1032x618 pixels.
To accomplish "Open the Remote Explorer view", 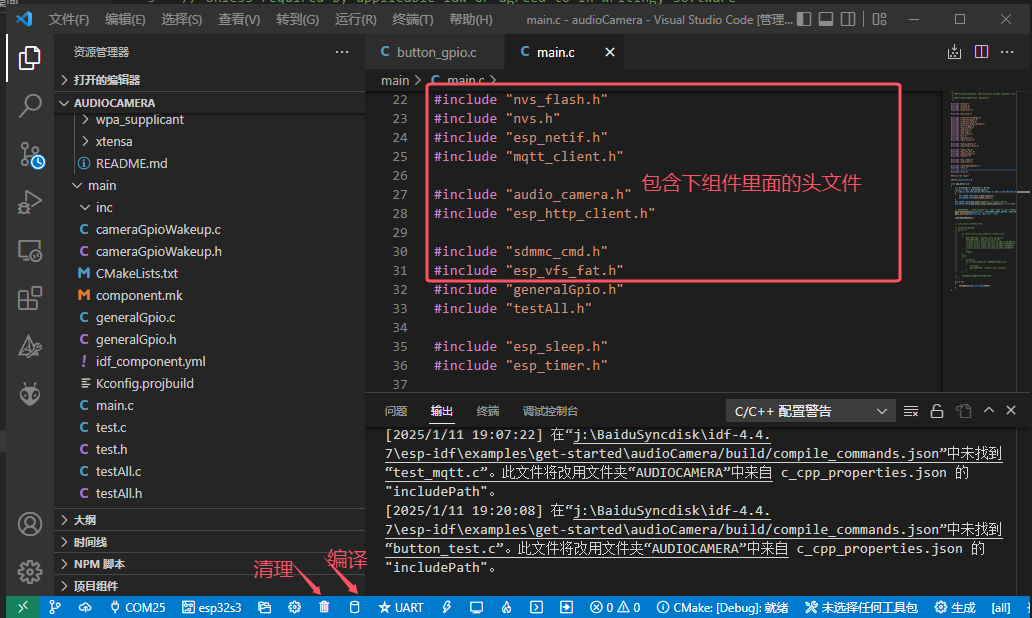I will [30, 251].
